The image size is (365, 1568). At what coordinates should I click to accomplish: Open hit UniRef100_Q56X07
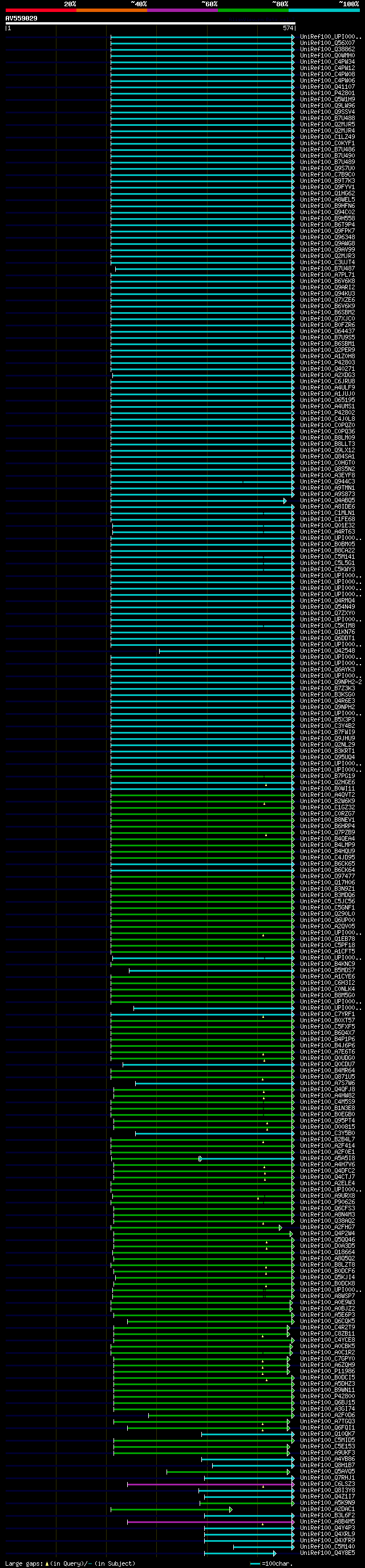[x=327, y=43]
